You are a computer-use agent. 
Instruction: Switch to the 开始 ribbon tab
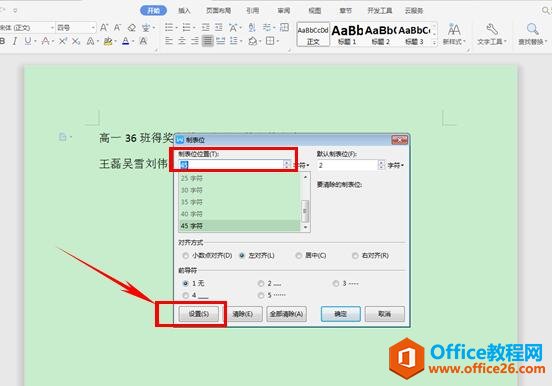tap(153, 11)
